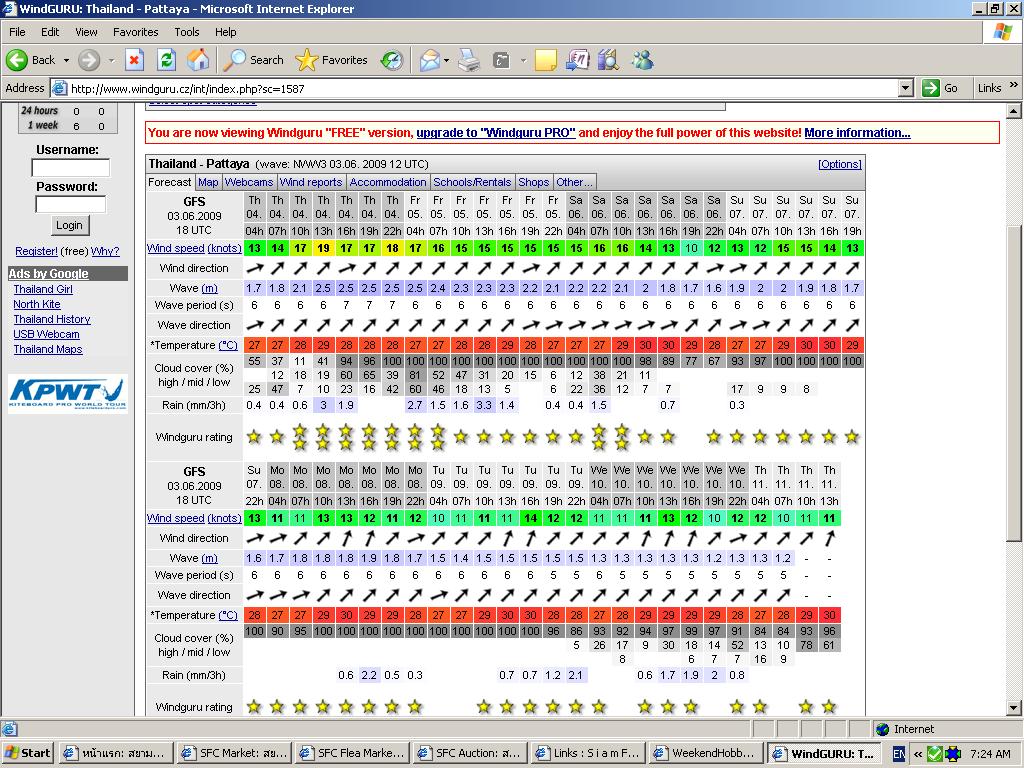This screenshot has width=1024, height=768.
Task: Open the Favorites menu in menu bar
Action: (x=135, y=32)
